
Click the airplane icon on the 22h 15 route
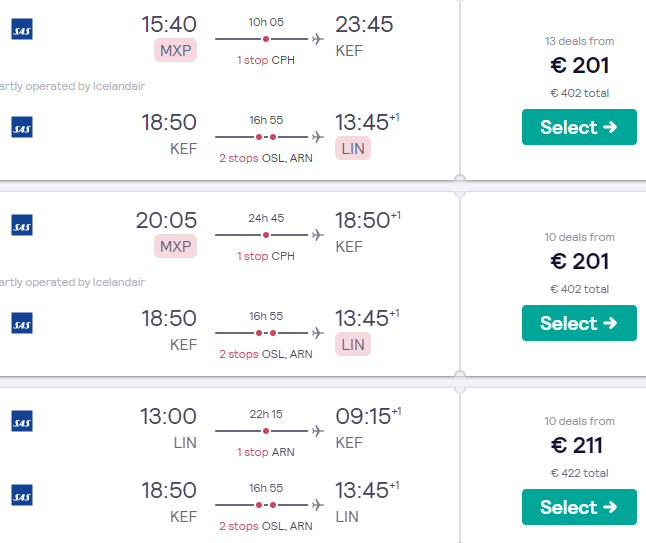[x=318, y=431]
